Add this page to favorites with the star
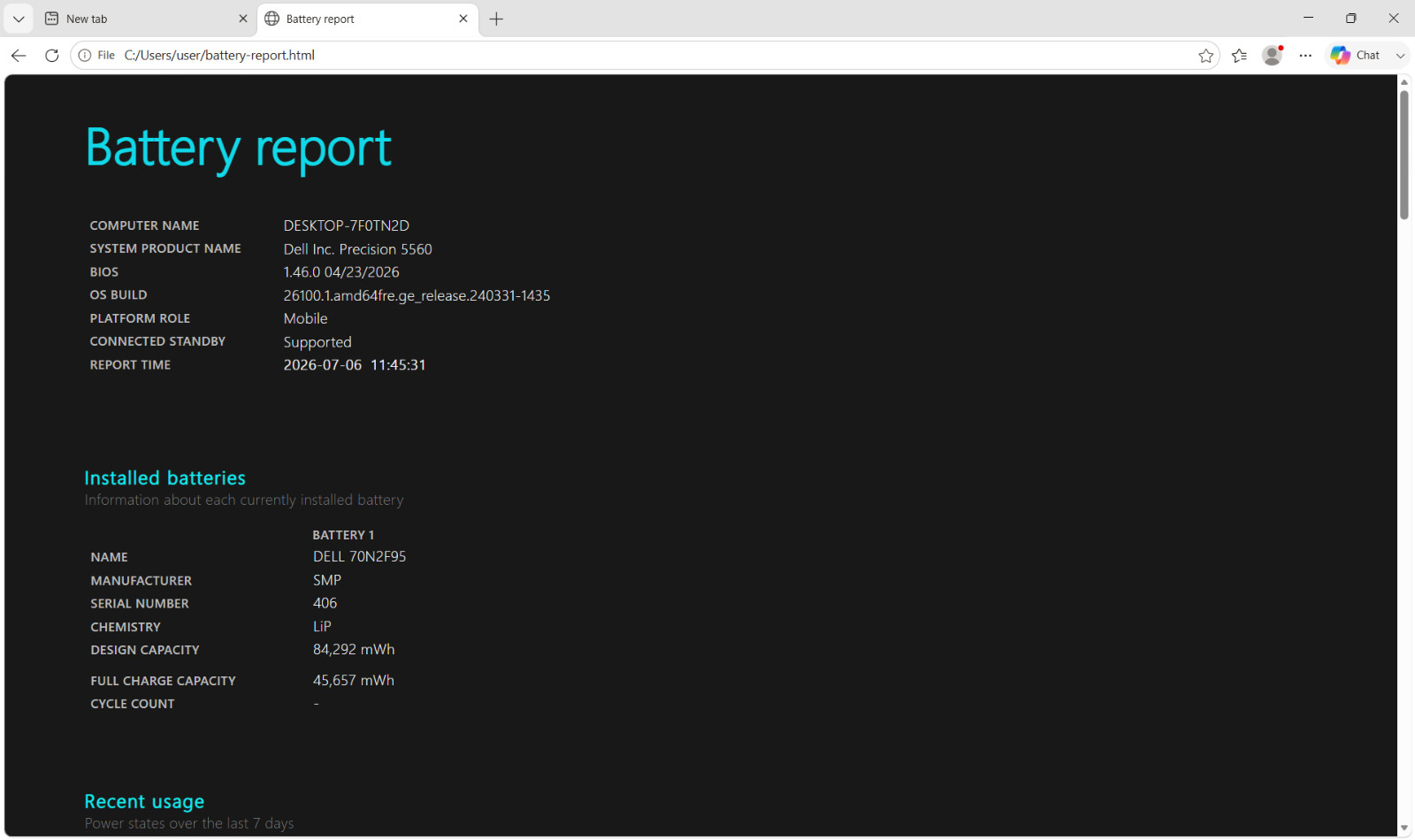Viewport: 1415px width, 840px height. [1205, 56]
